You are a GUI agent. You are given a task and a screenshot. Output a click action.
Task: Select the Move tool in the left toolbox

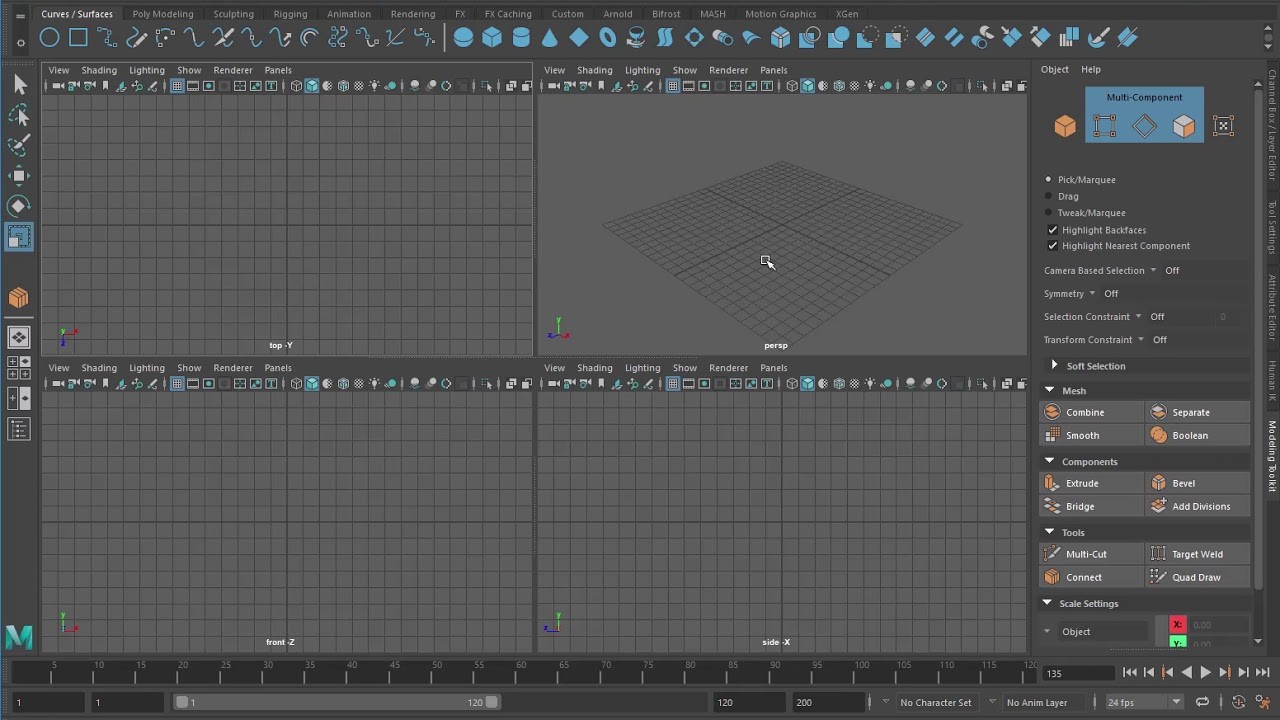click(x=19, y=176)
